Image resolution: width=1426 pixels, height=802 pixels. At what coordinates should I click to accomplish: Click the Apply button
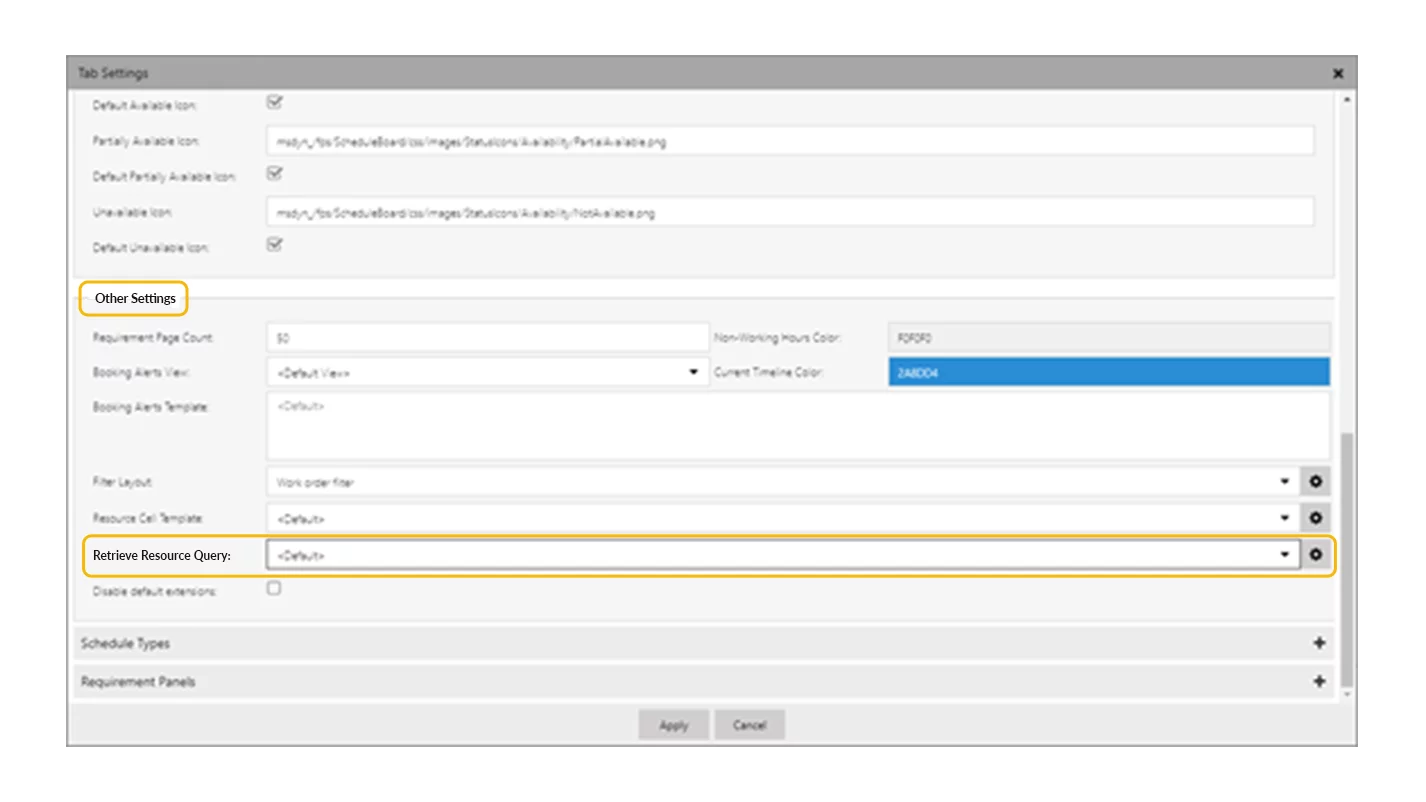point(674,725)
